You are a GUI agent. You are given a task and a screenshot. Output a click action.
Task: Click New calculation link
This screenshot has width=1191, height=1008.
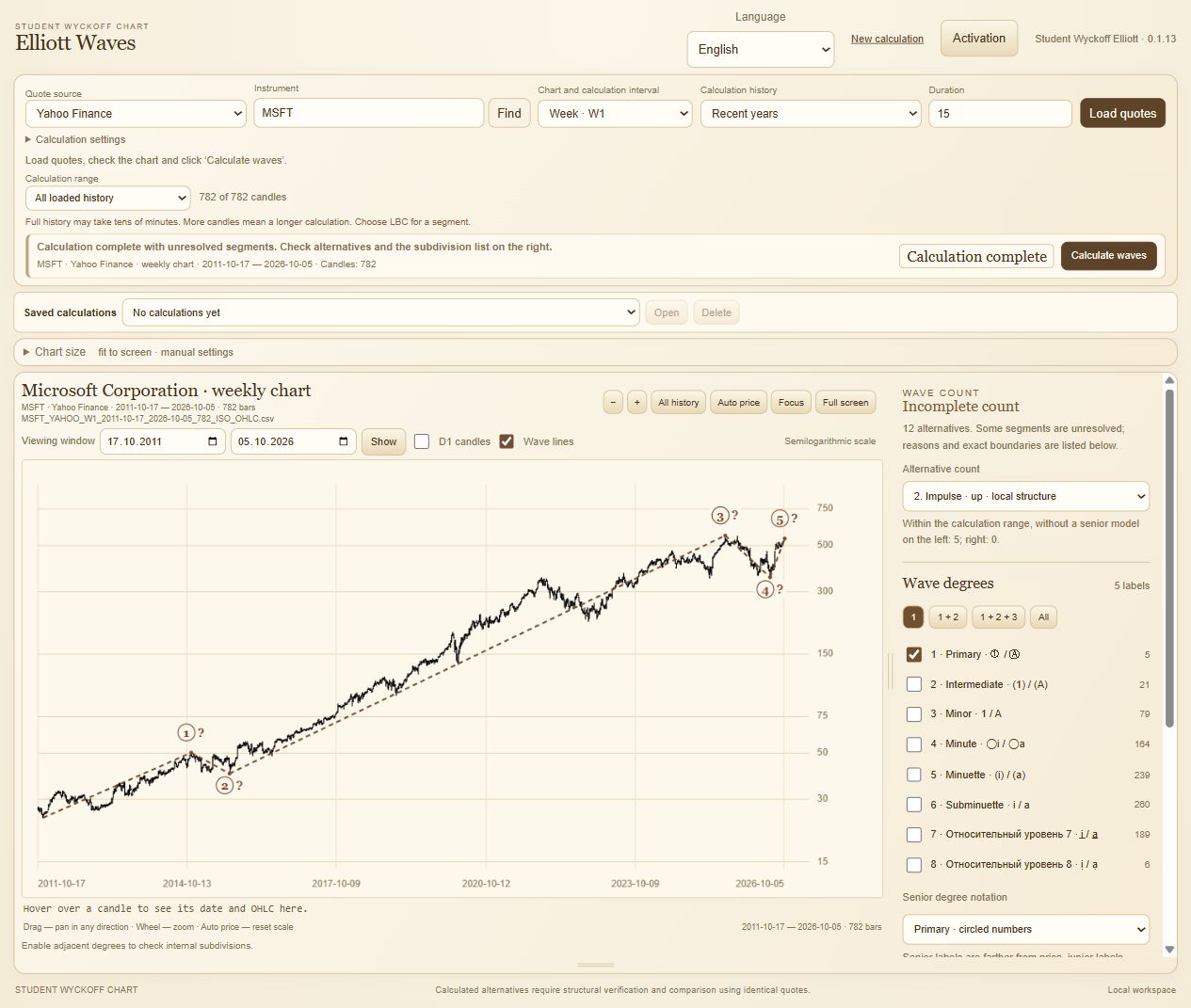point(887,40)
